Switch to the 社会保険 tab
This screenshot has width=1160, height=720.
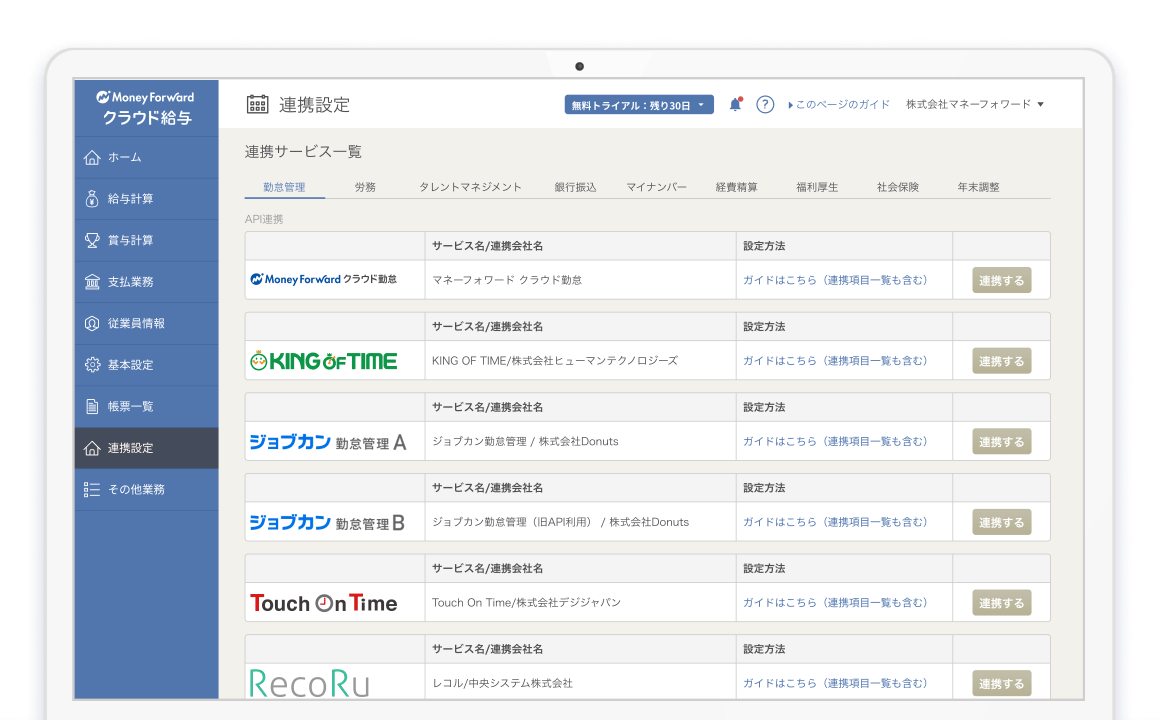coord(897,187)
